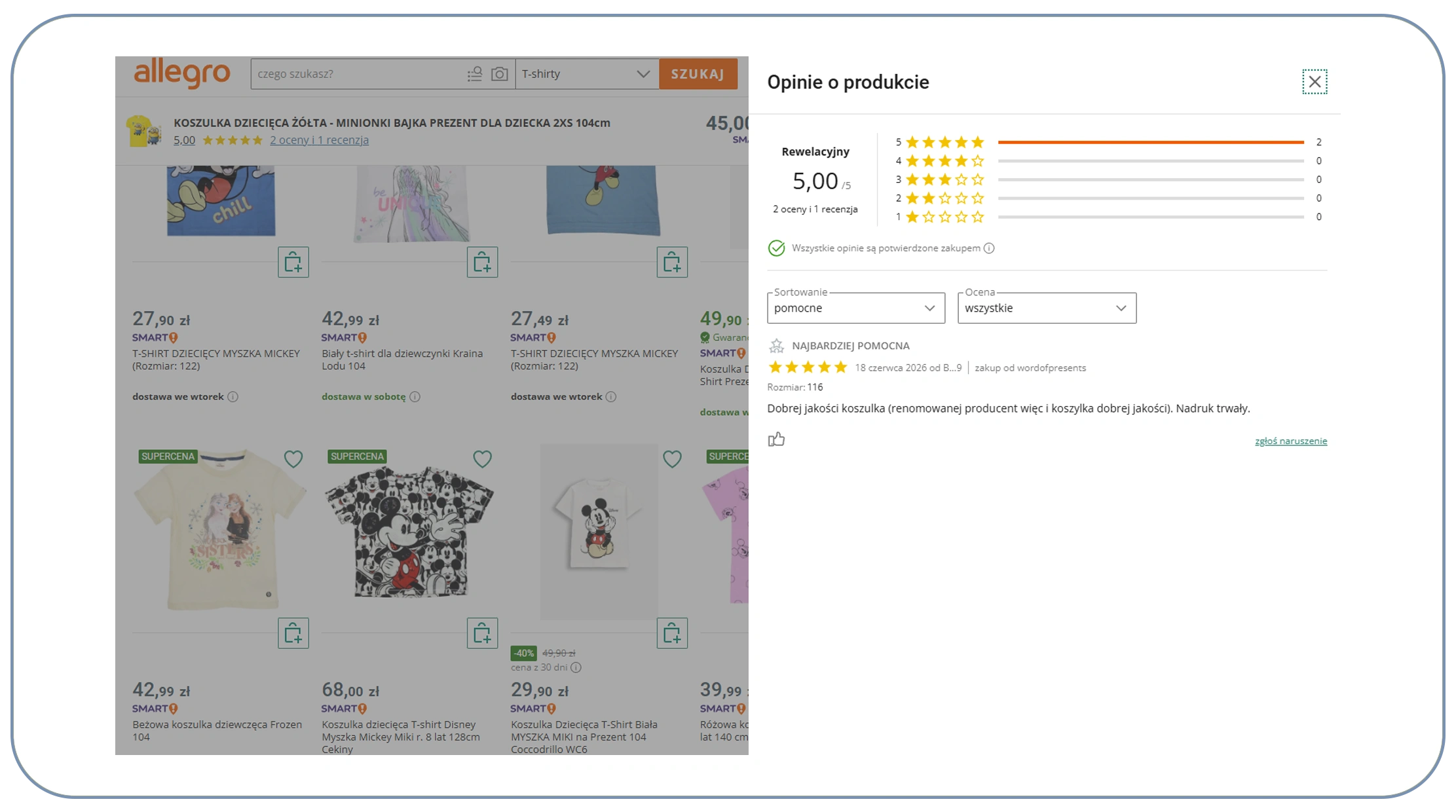
Task: Favorite the white Mickey Coccodrillo shirt
Action: coord(672,459)
